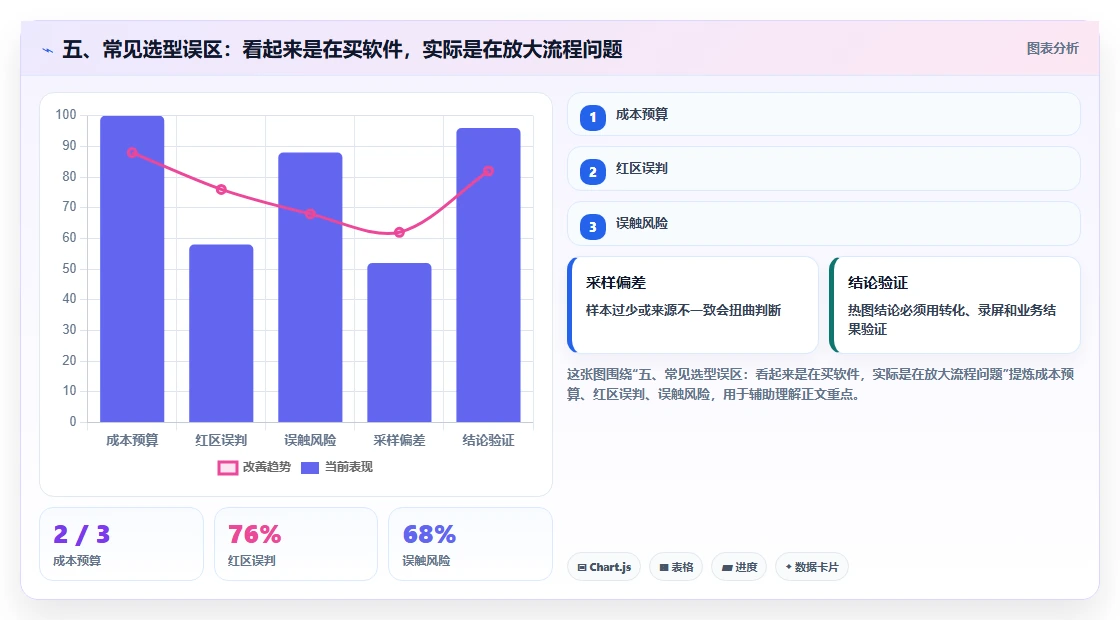Toggle the 改善趋势 legend swatch
1120x620 pixels.
click(227, 468)
